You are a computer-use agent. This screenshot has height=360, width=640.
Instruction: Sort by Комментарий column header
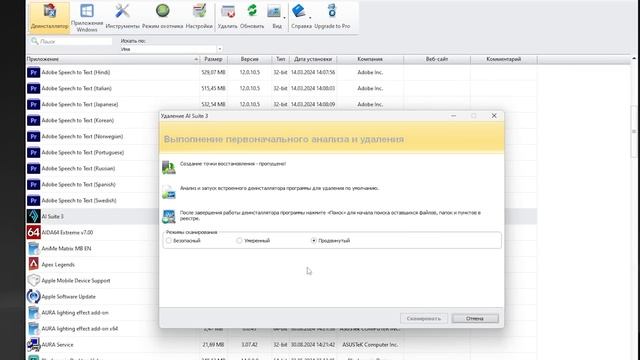[x=504, y=59]
